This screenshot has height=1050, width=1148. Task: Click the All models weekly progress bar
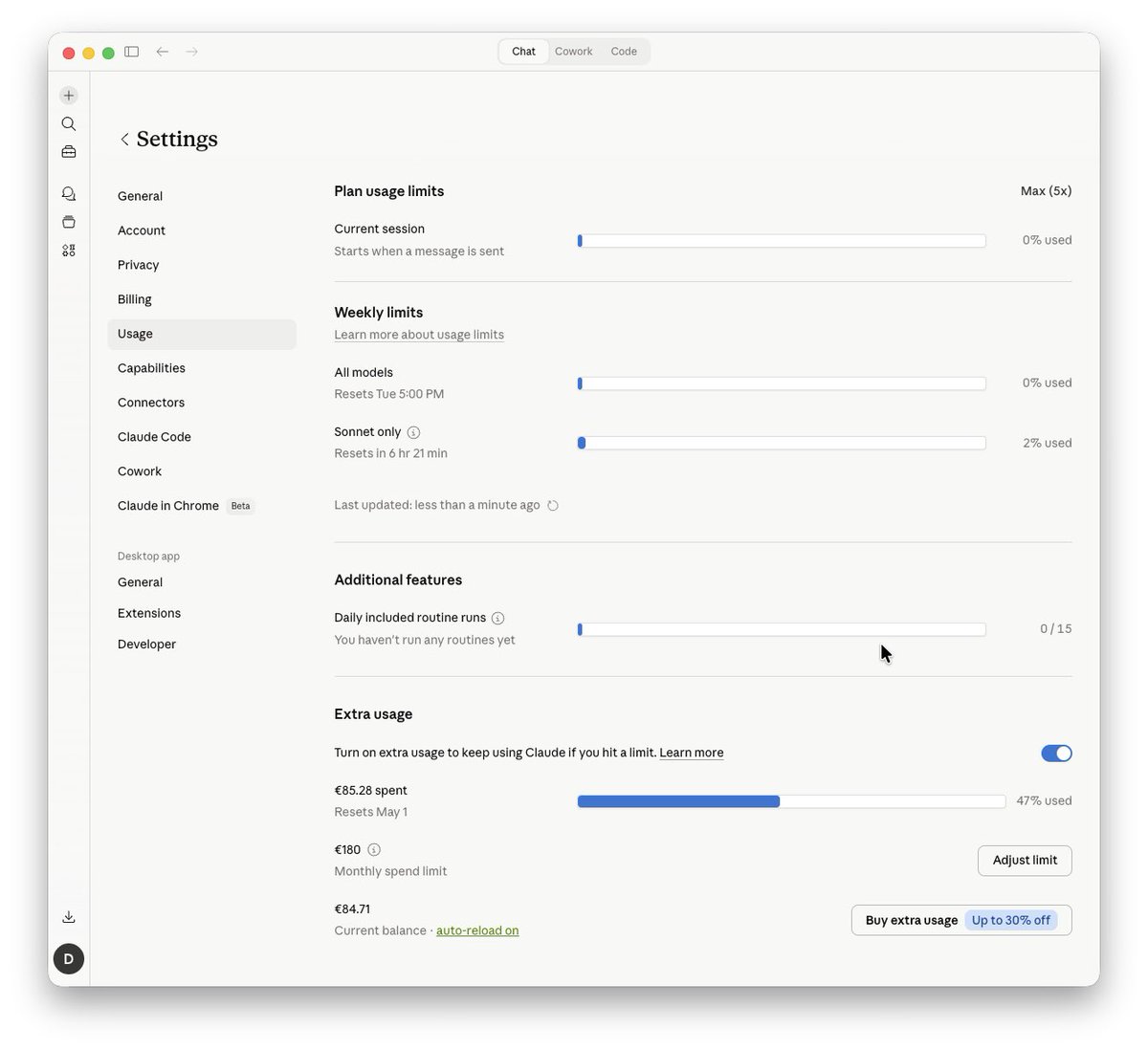pyautogui.click(x=782, y=383)
